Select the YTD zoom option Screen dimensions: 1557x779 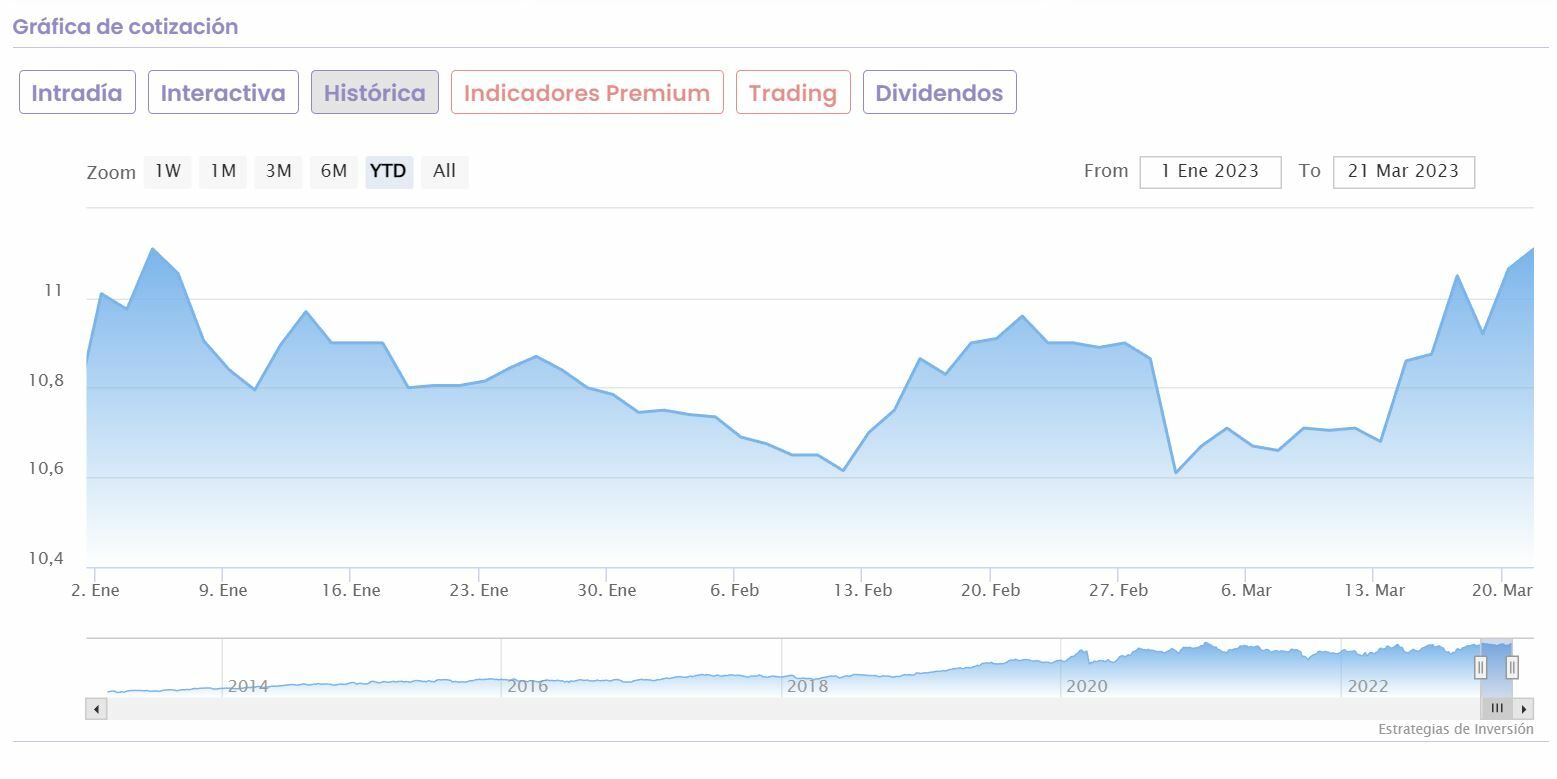tap(388, 171)
